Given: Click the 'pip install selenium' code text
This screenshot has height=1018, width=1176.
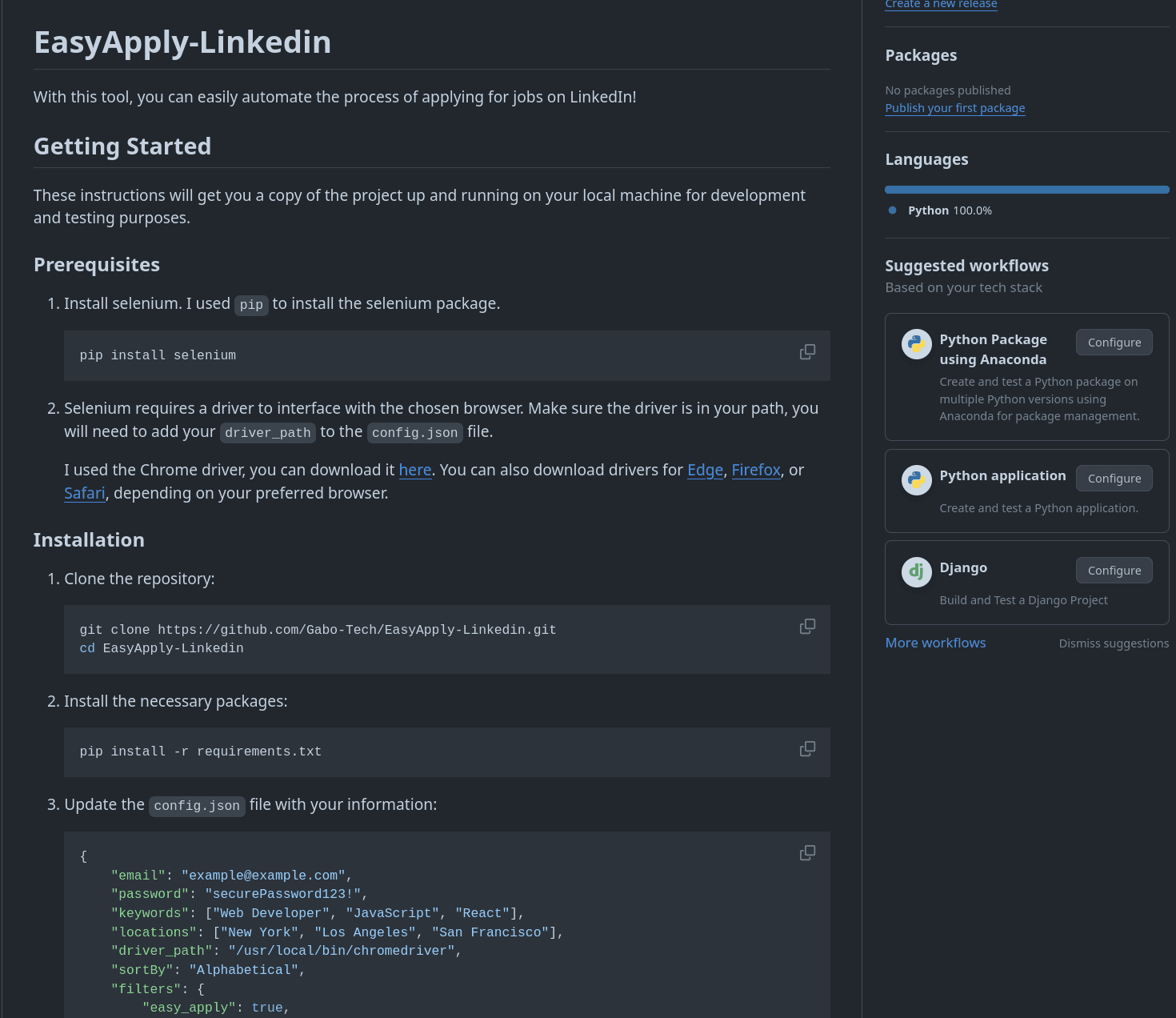Looking at the screenshot, I should click(x=158, y=355).
